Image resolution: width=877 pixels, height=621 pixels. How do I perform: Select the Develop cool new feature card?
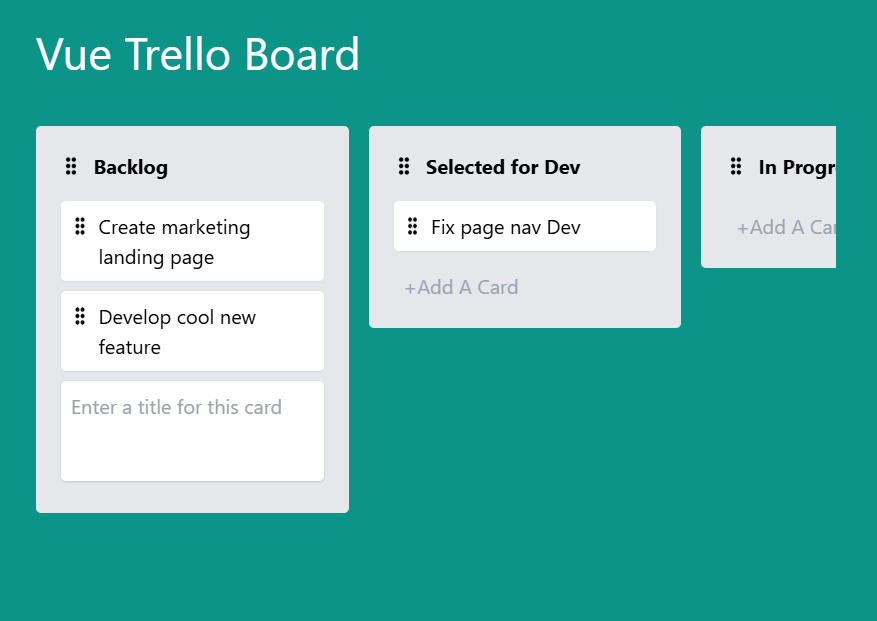(192, 331)
